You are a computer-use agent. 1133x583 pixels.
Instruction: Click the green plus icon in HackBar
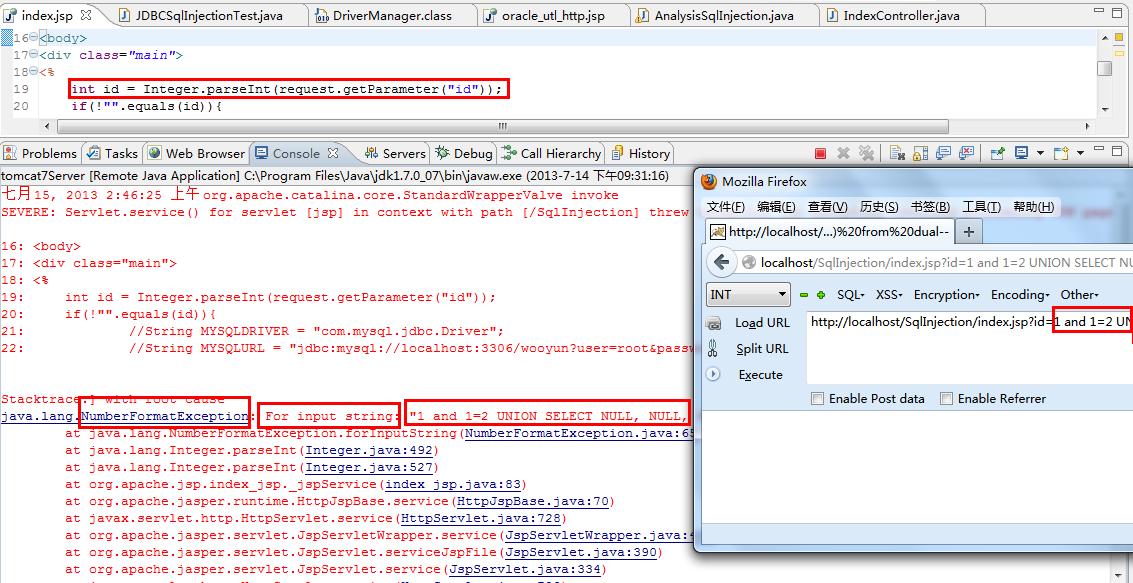[821, 295]
